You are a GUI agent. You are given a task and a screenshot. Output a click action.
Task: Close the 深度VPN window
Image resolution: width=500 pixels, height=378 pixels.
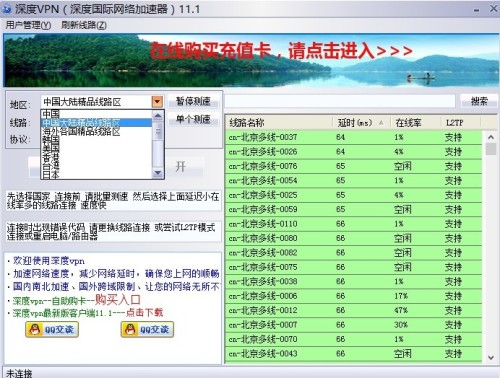pos(493,8)
